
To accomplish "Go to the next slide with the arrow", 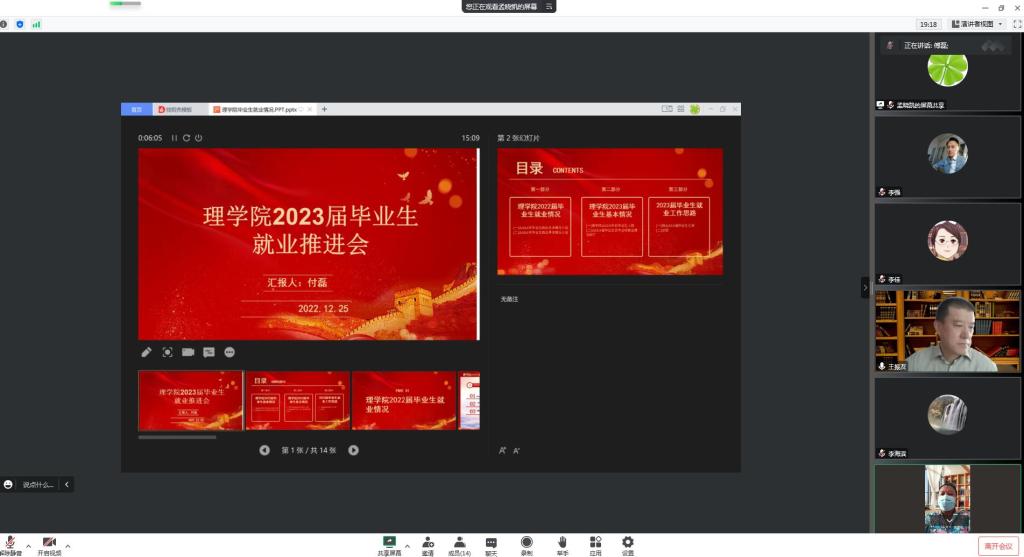I will point(353,450).
